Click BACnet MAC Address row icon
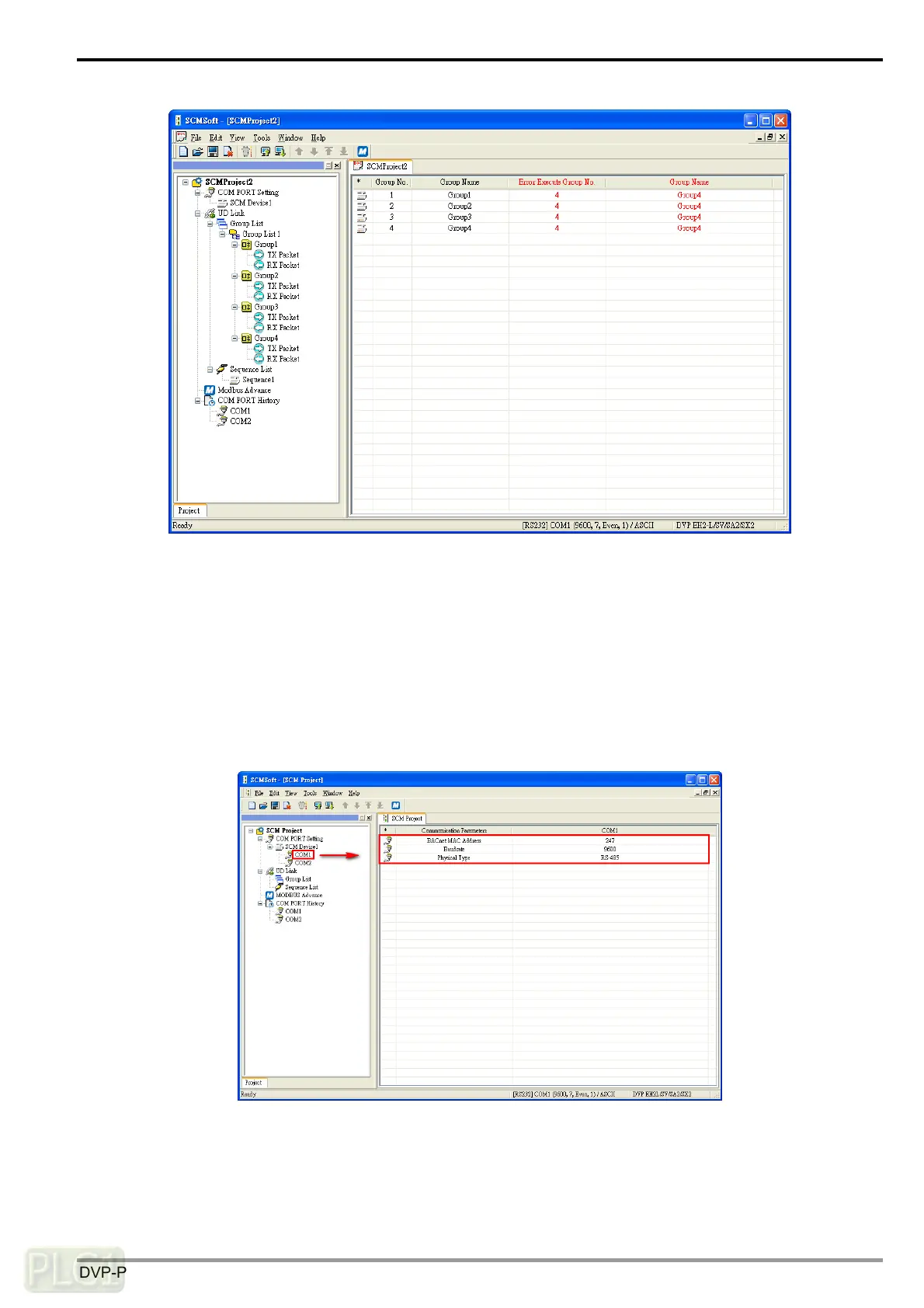 (x=387, y=840)
